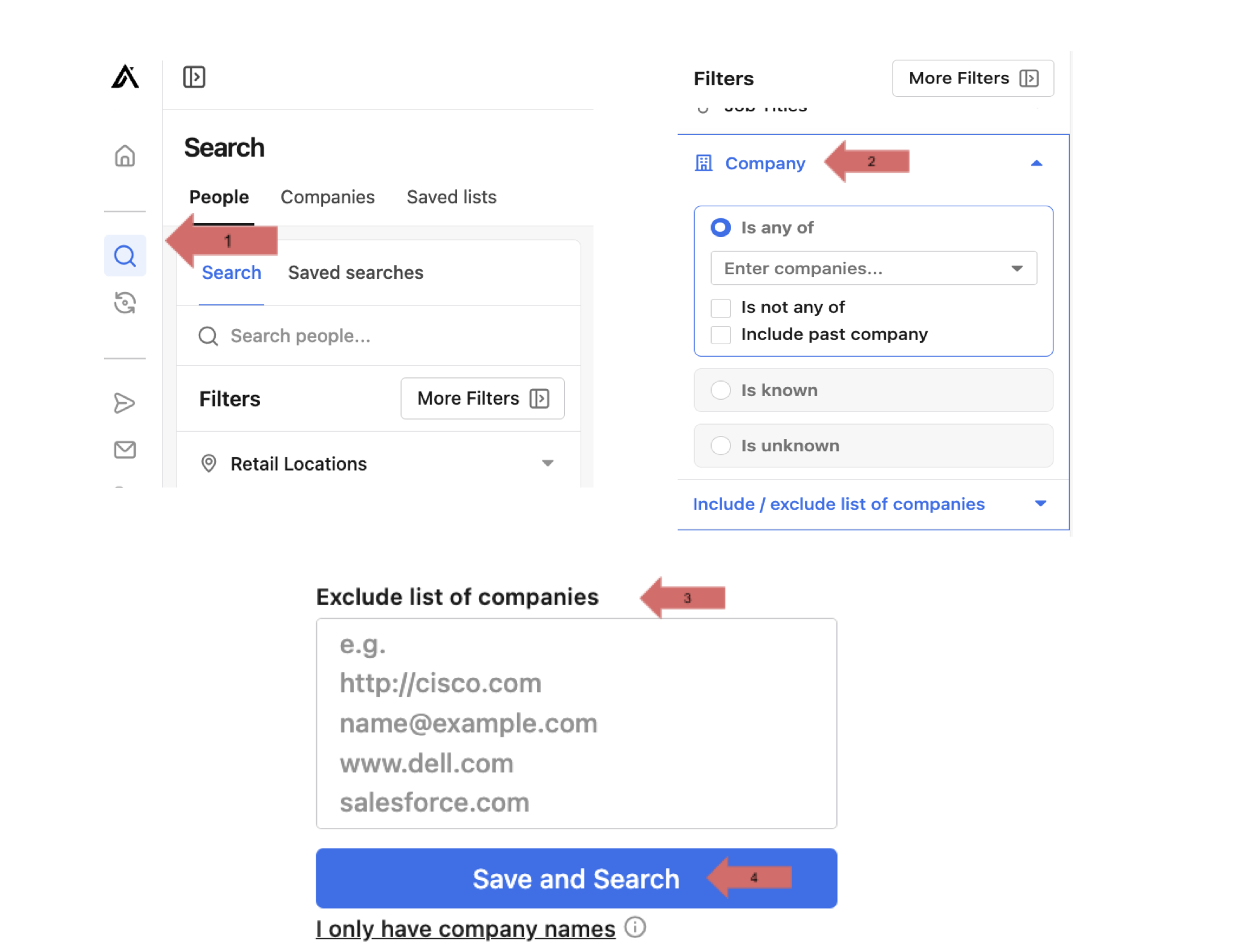This screenshot has height=952, width=1247.
Task: Open the "Enter companies..." dropdown
Action: [873, 268]
